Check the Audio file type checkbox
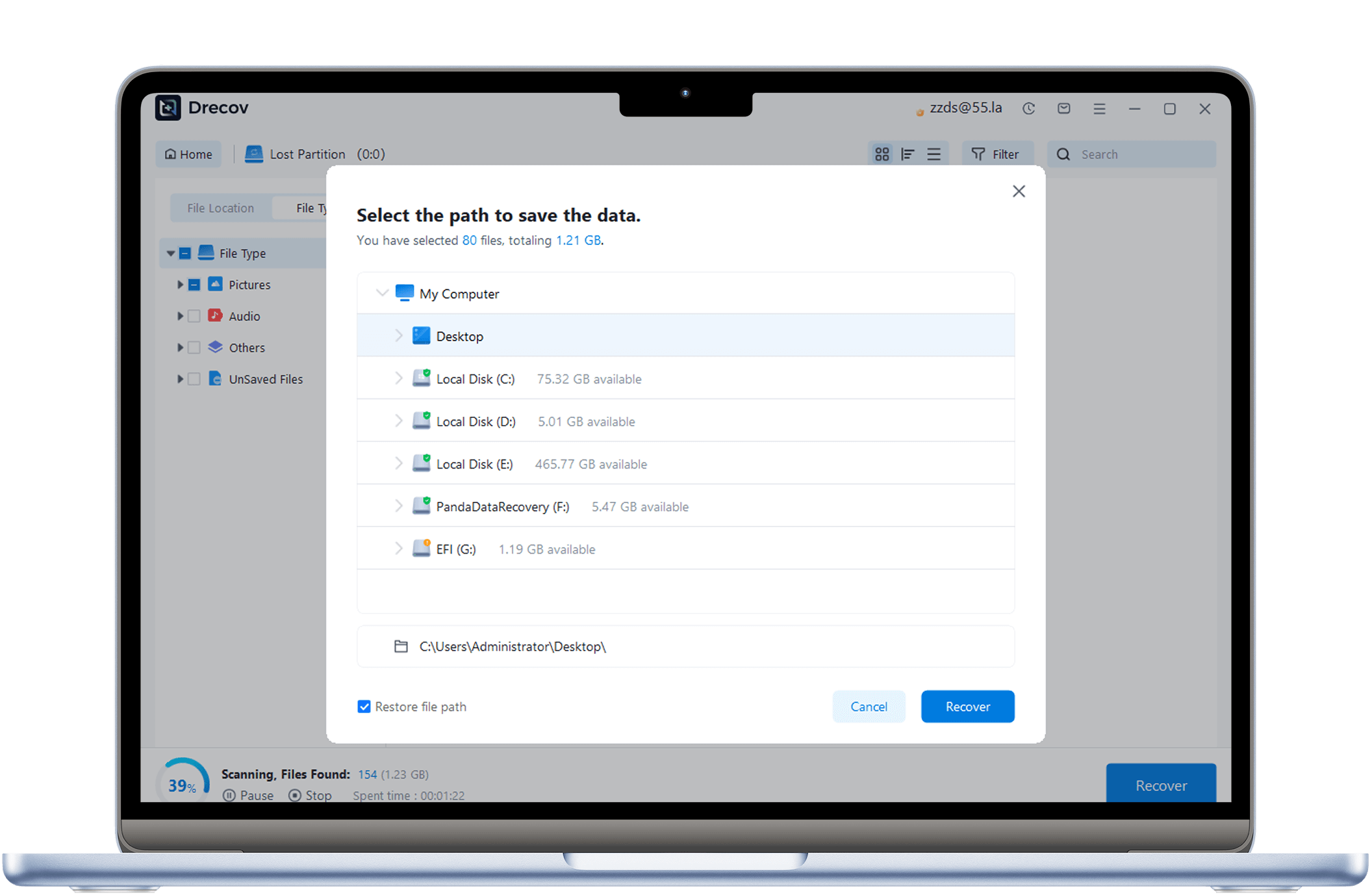The width and height of the screenshot is (1372, 895). click(194, 316)
